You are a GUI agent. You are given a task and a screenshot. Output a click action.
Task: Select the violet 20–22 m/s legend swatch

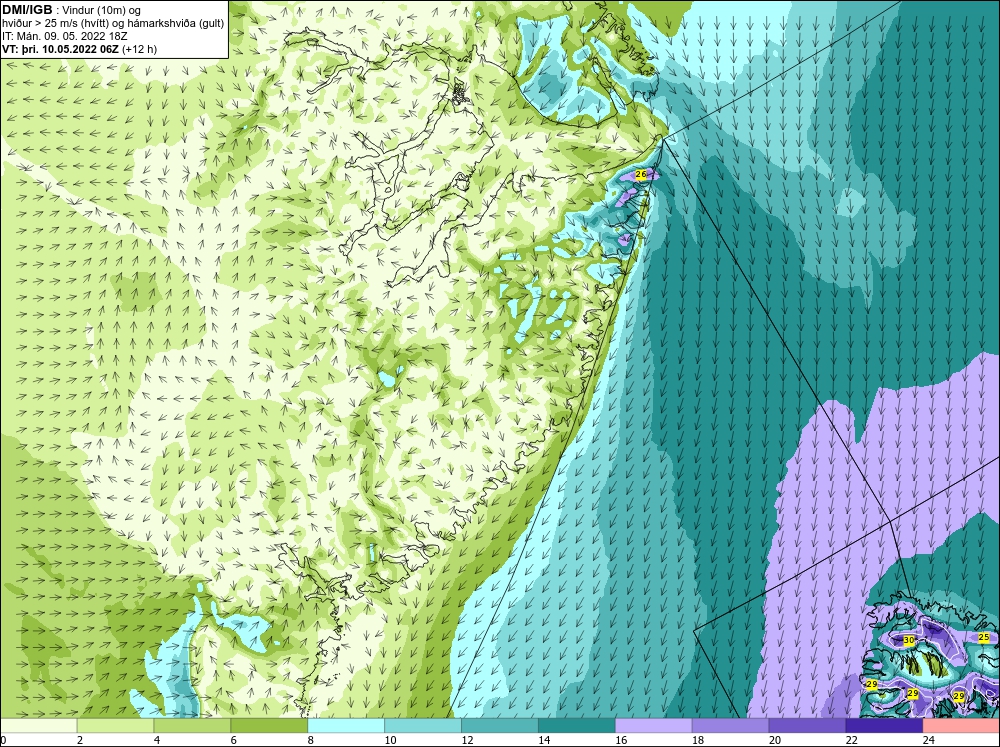click(807, 725)
